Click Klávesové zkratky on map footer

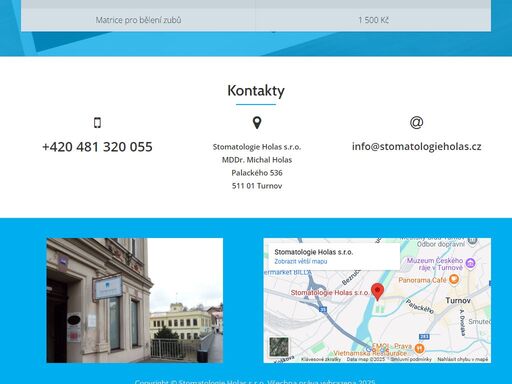tap(321, 359)
